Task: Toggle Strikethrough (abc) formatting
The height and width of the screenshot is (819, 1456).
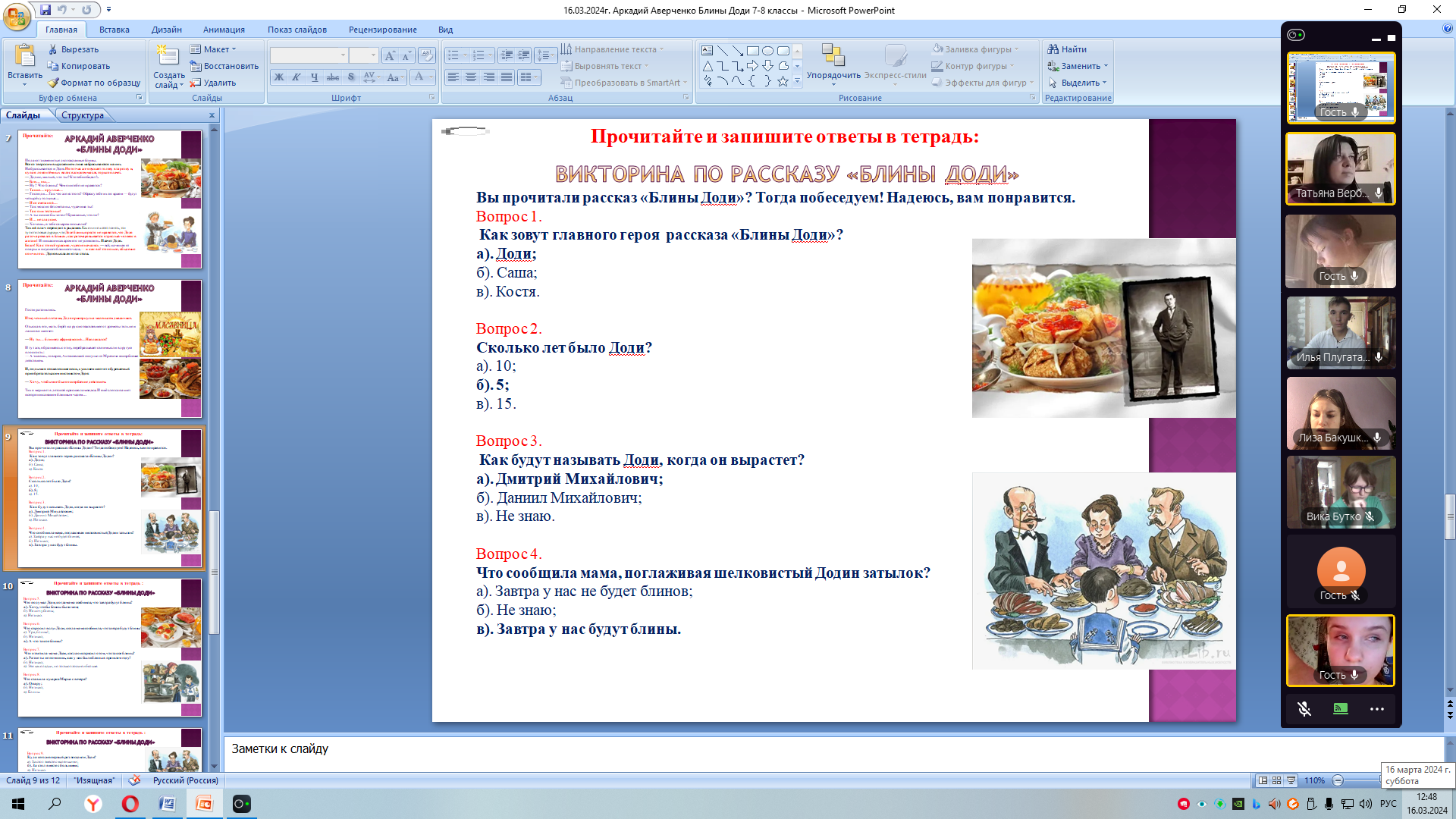Action: [x=332, y=77]
